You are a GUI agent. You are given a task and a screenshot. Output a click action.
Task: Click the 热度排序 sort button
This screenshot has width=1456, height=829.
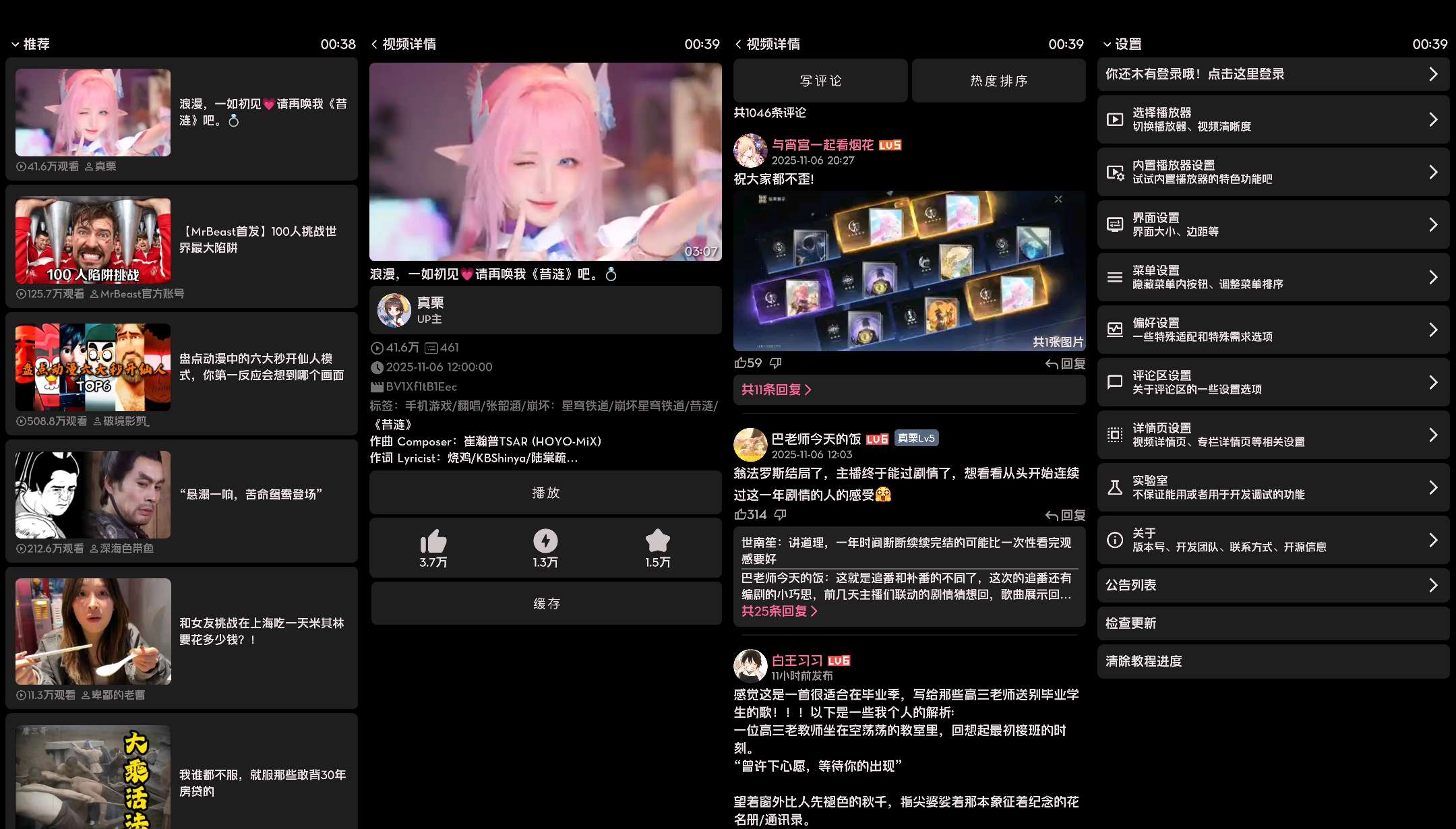[998, 81]
